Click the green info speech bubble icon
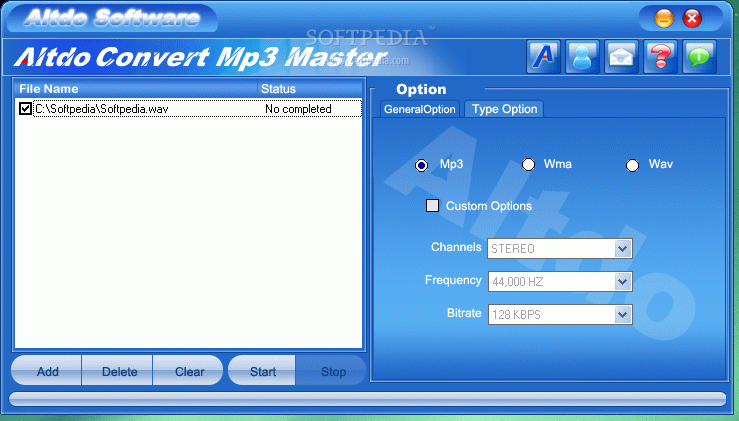 click(699, 57)
